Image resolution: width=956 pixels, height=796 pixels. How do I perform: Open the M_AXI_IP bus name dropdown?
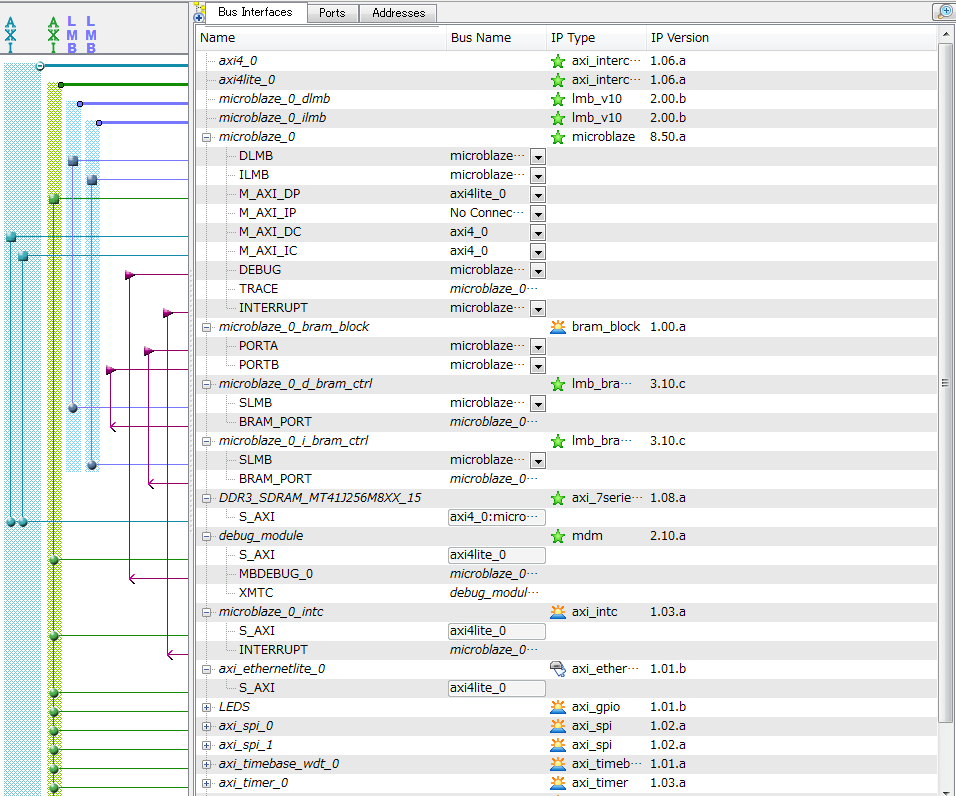coord(538,214)
